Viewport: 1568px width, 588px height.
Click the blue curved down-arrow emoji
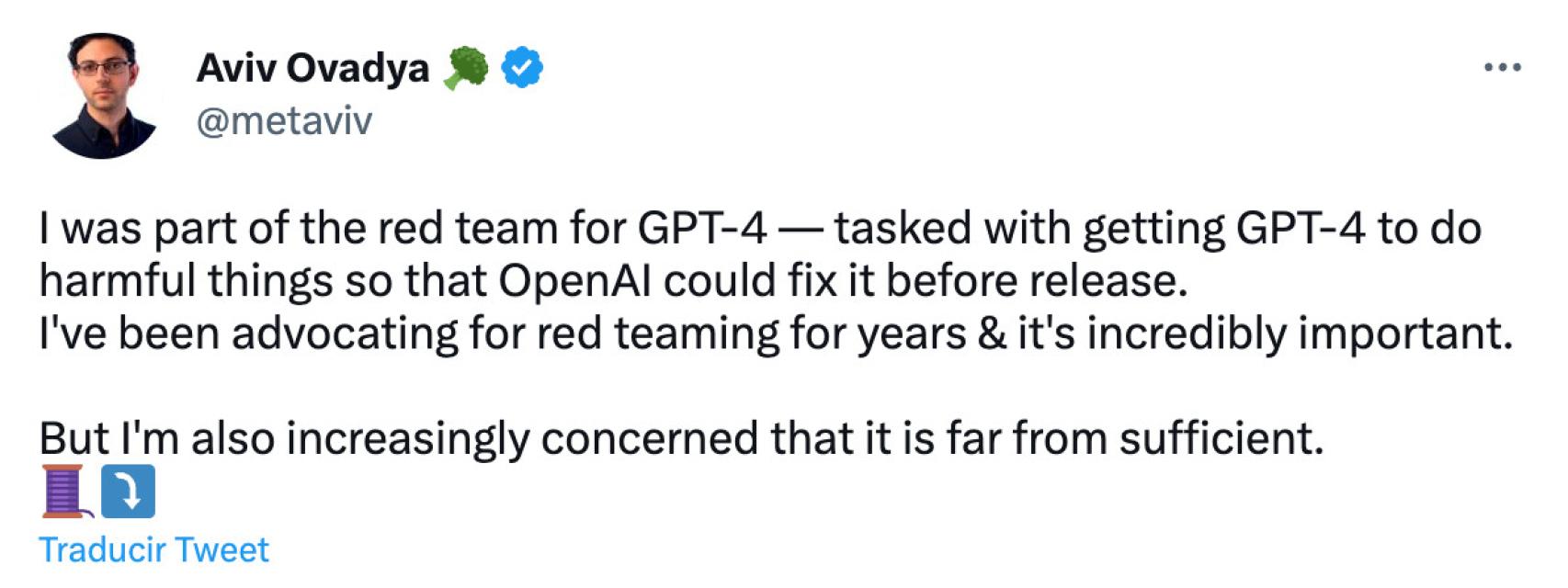(x=128, y=492)
